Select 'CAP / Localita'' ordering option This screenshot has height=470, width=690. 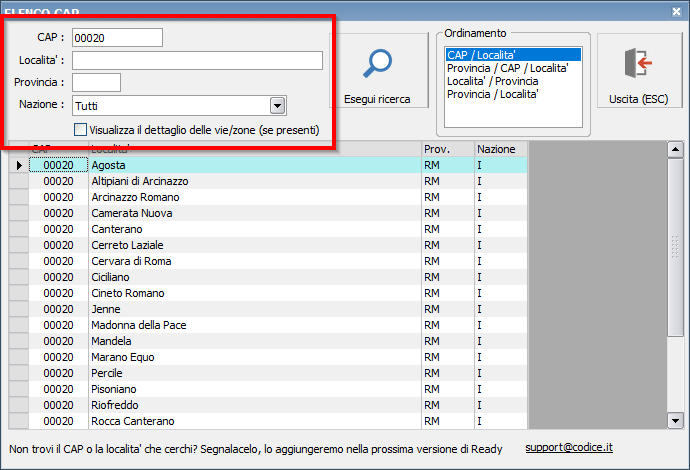coord(486,55)
